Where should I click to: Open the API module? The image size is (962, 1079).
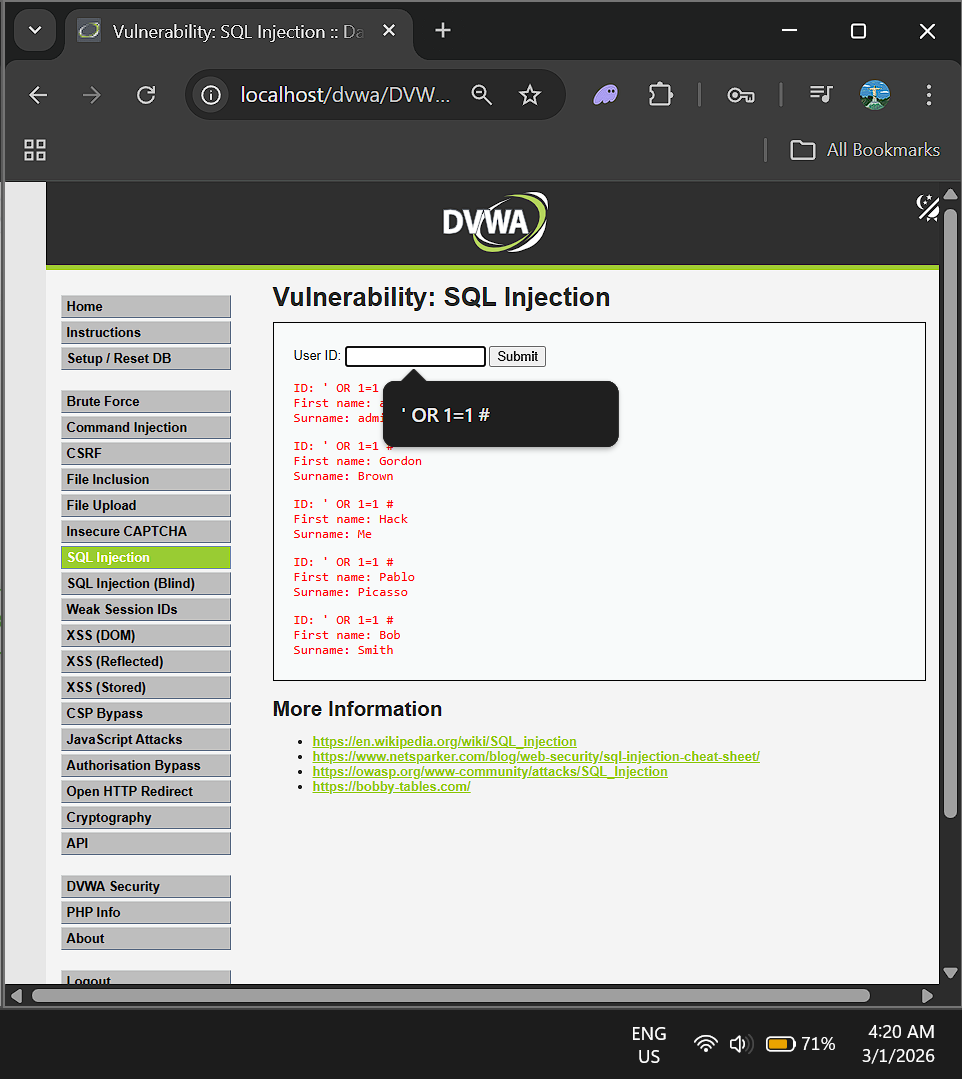tap(146, 844)
